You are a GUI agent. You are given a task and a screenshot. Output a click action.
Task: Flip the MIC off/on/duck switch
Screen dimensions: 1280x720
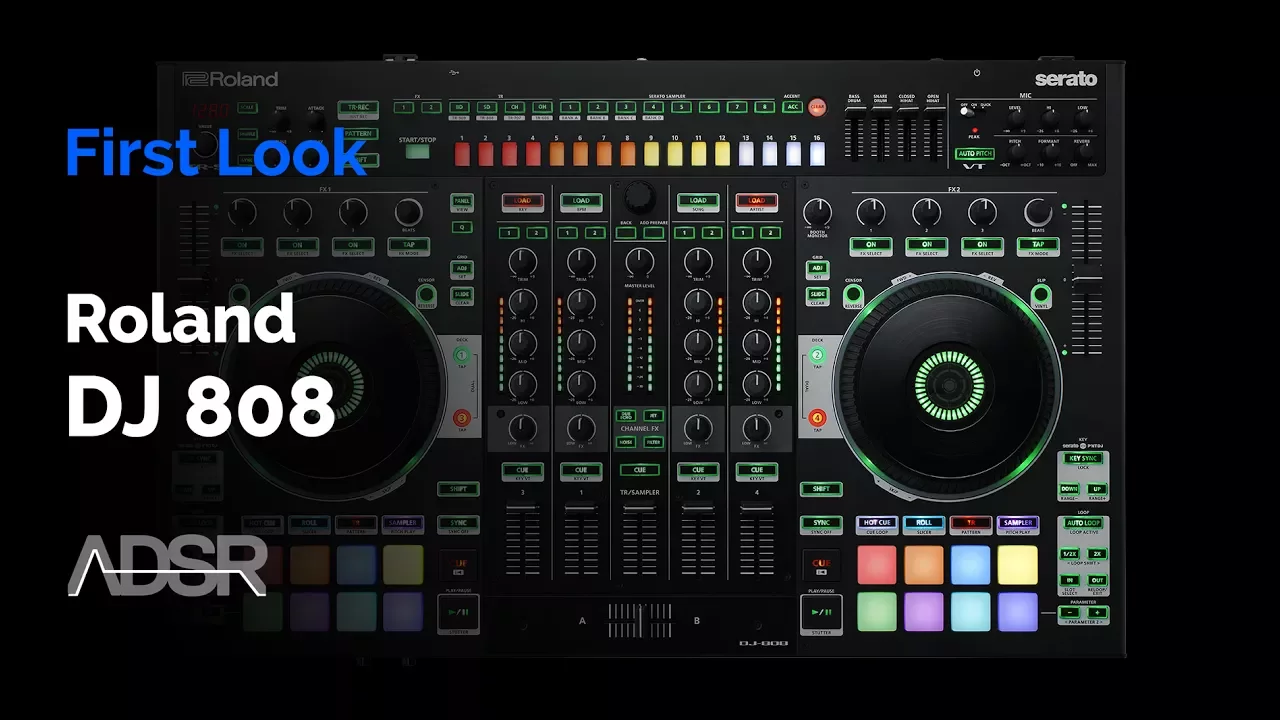[x=967, y=113]
